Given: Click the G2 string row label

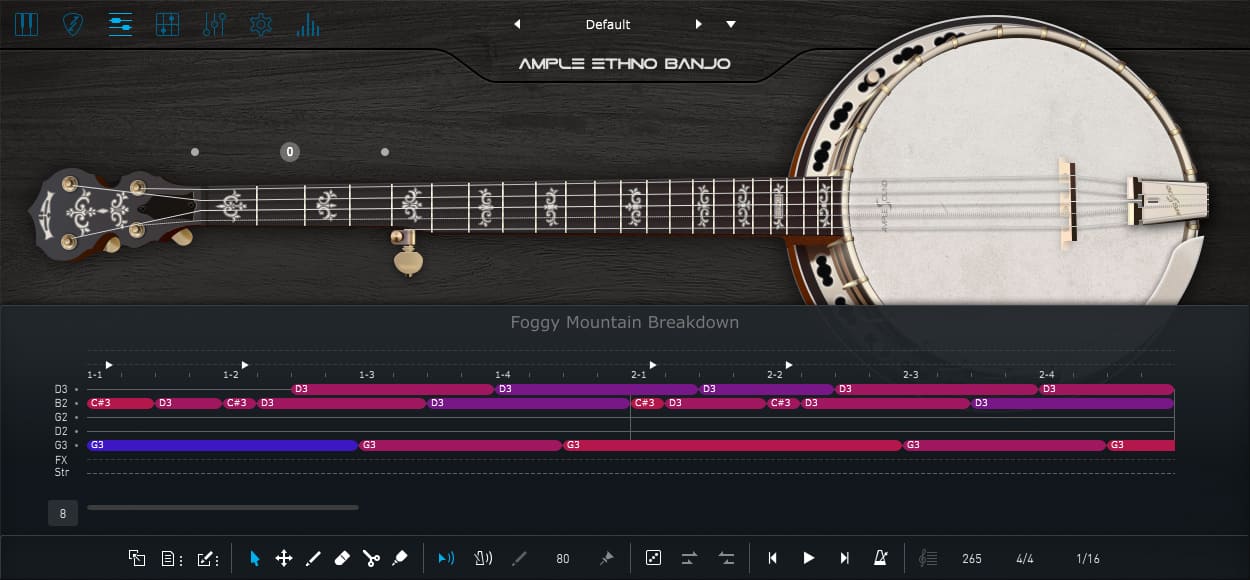Looking at the screenshot, I should point(61,417).
